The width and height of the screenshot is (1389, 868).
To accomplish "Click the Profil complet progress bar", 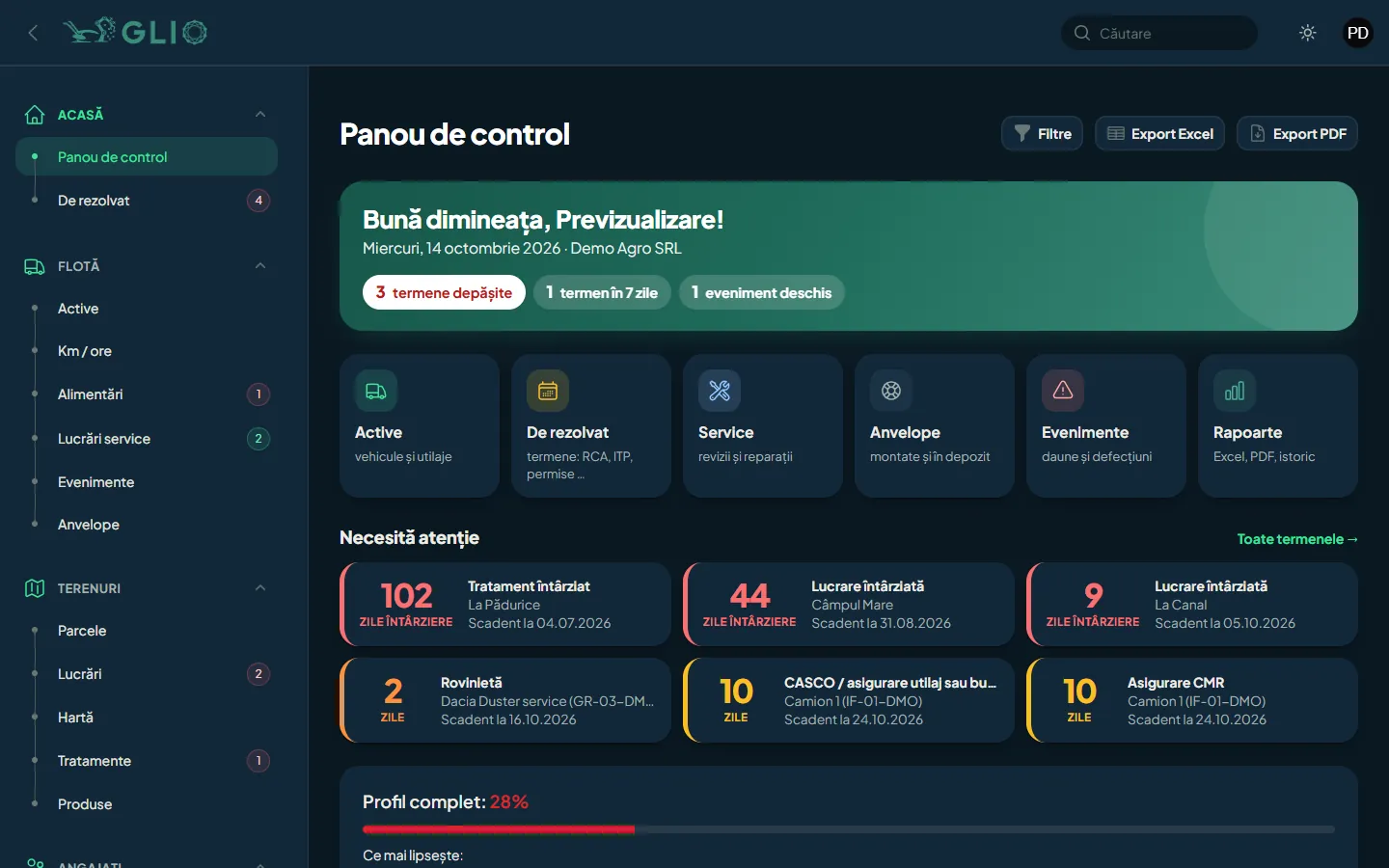I will point(849,829).
